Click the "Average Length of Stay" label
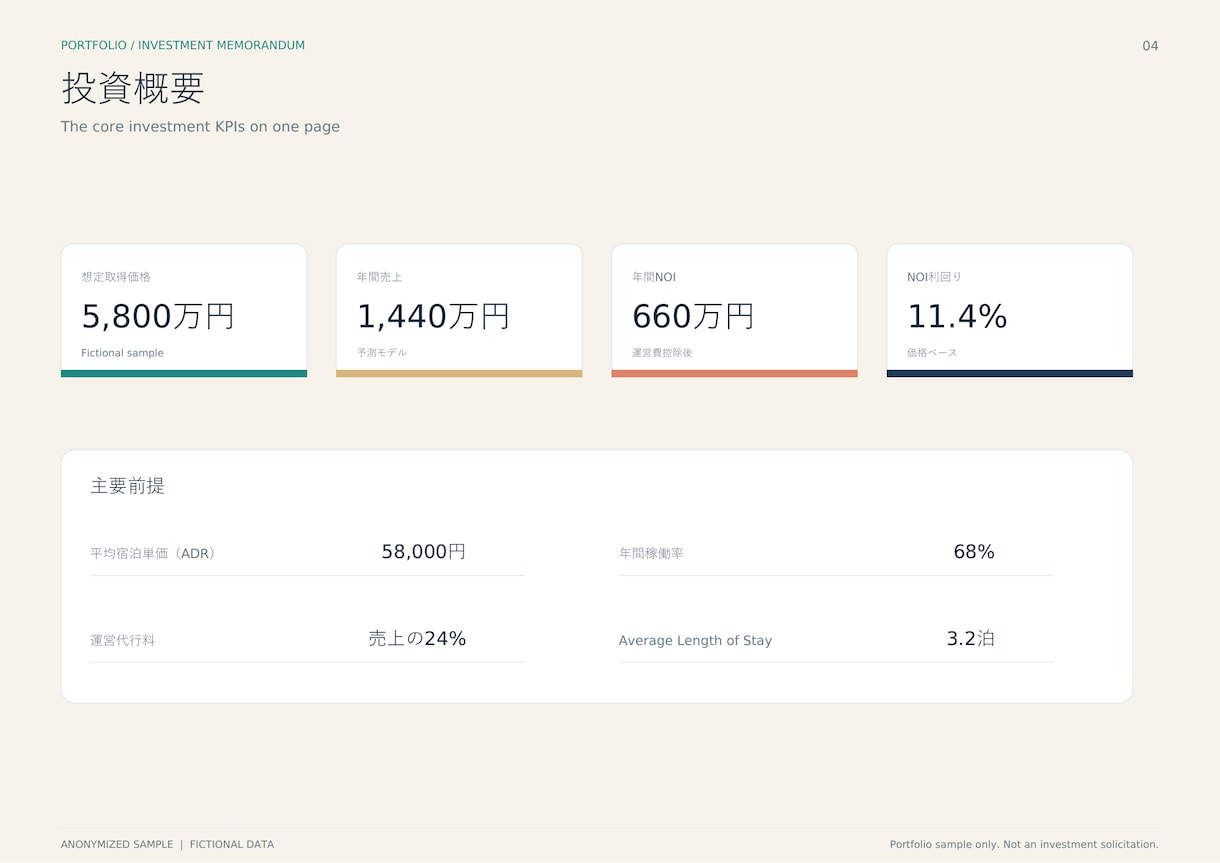Viewport: 1220px width, 863px height. pyautogui.click(x=695, y=640)
